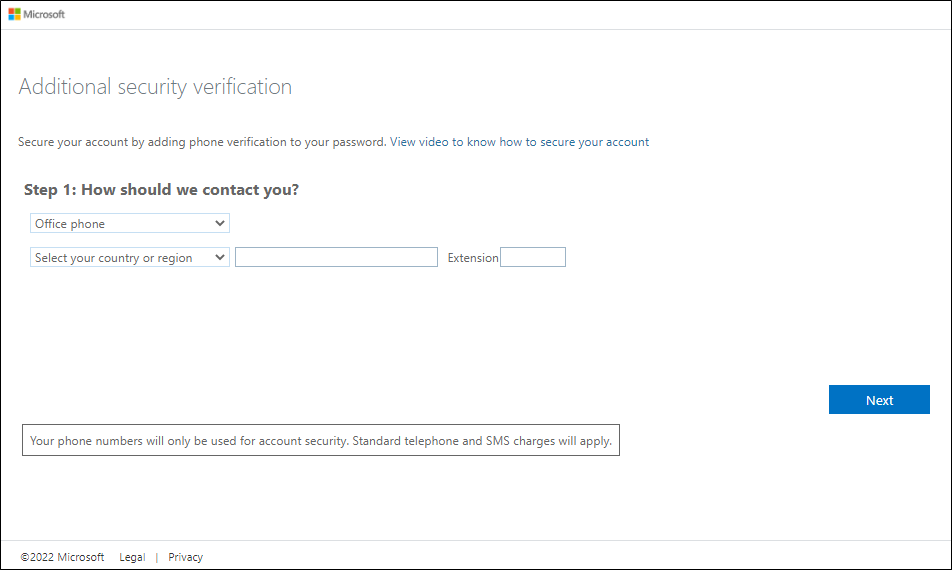Image resolution: width=952 pixels, height=570 pixels.
Task: Click the Extension input box
Action: [533, 257]
